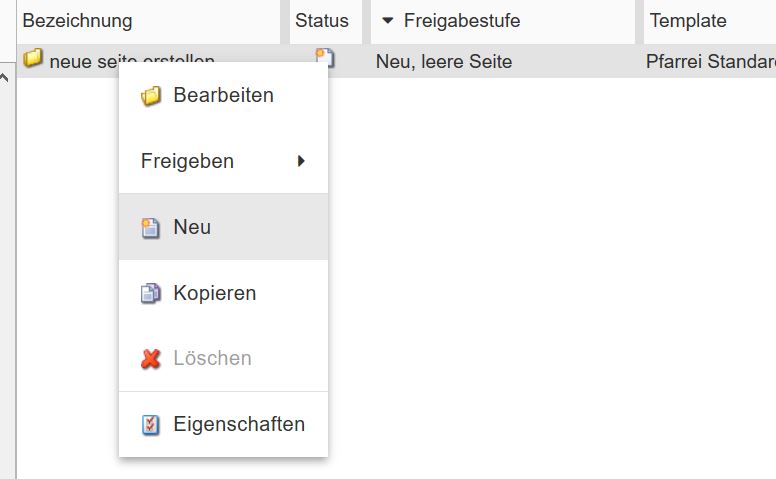Click the scroll-up arrow on the left edge
776x479 pixels.
click(6, 78)
